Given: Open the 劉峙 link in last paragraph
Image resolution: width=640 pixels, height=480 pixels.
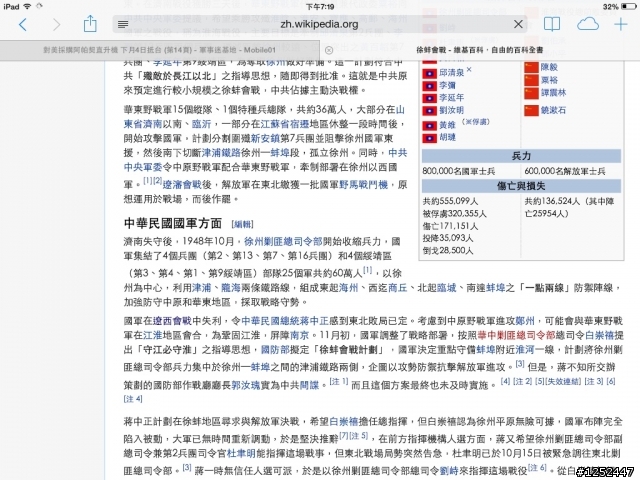Looking at the screenshot, I should (x=449, y=470).
